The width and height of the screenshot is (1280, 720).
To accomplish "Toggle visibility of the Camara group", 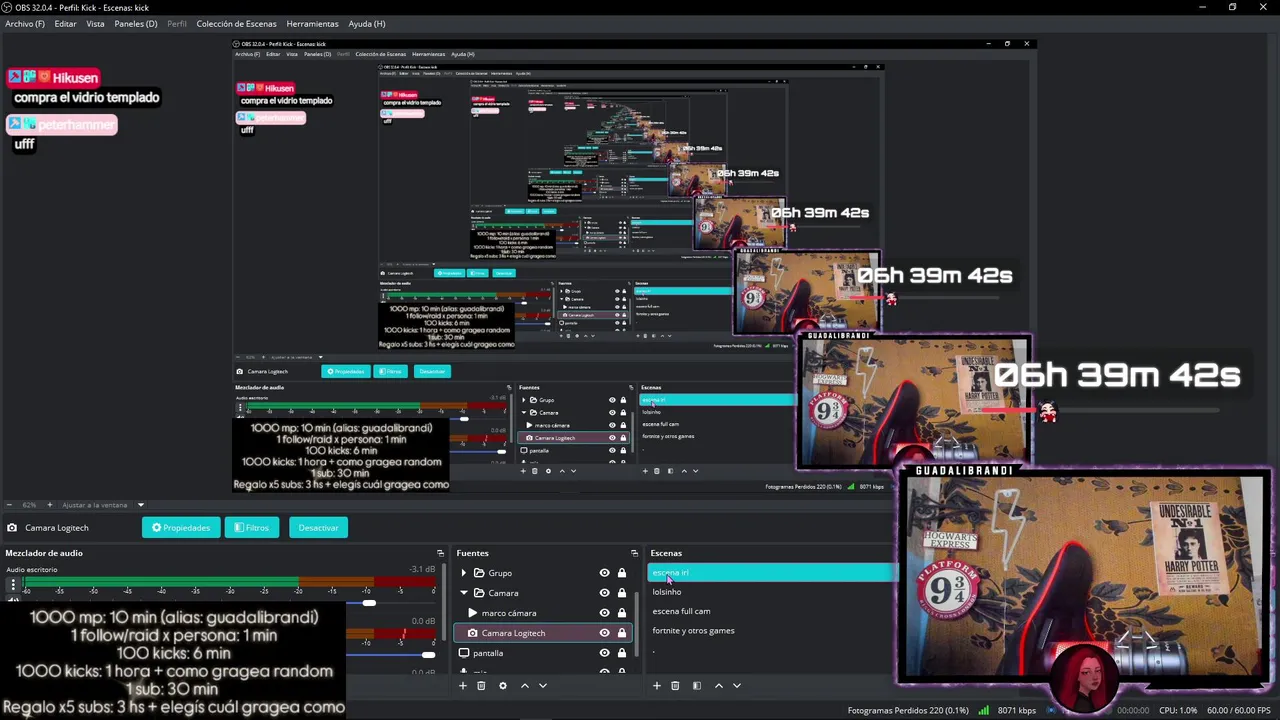I will (x=604, y=593).
